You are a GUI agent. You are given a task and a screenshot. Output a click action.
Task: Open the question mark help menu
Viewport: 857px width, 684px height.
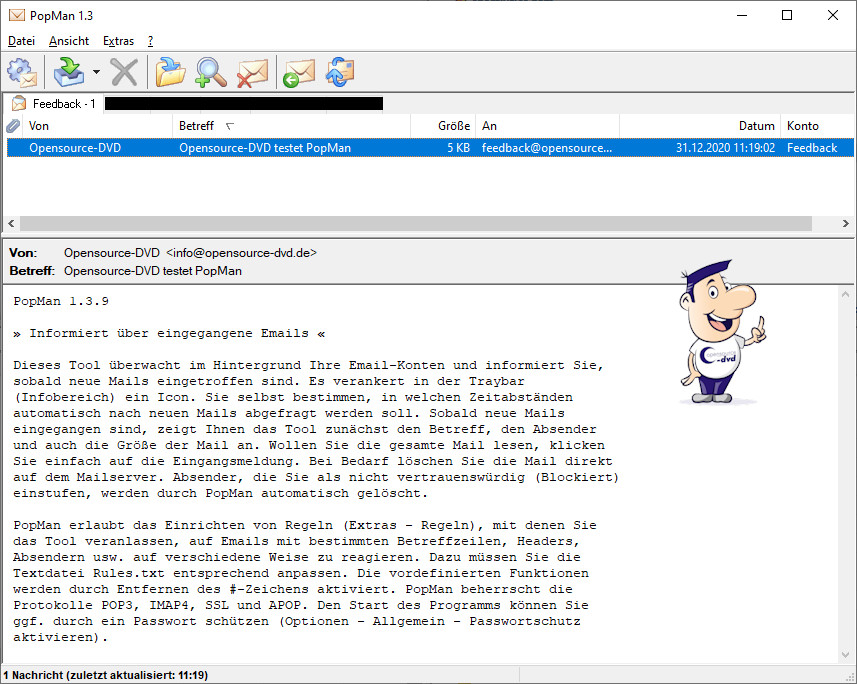point(150,41)
